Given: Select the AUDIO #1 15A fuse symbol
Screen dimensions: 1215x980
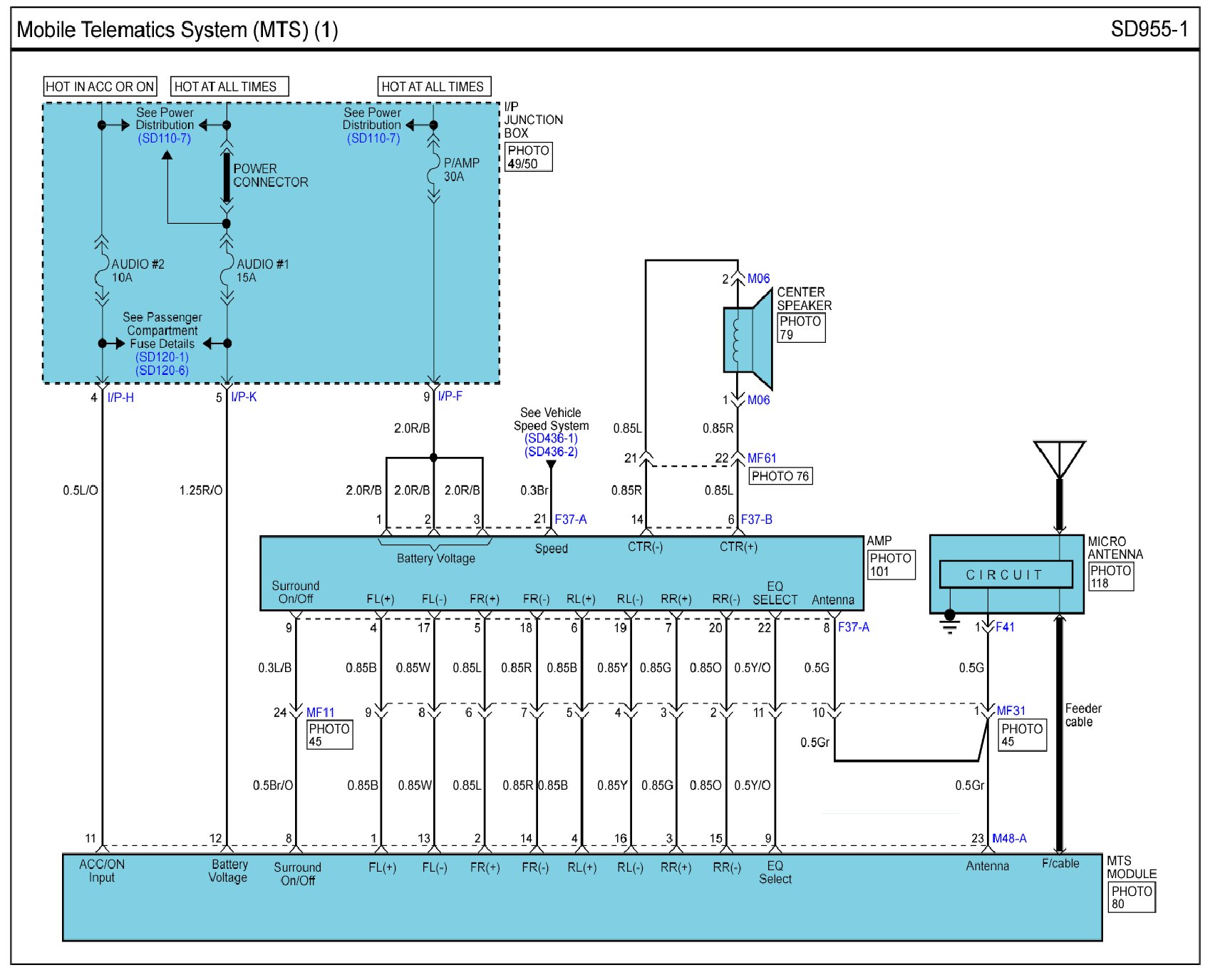Looking at the screenshot, I should pos(227,271).
